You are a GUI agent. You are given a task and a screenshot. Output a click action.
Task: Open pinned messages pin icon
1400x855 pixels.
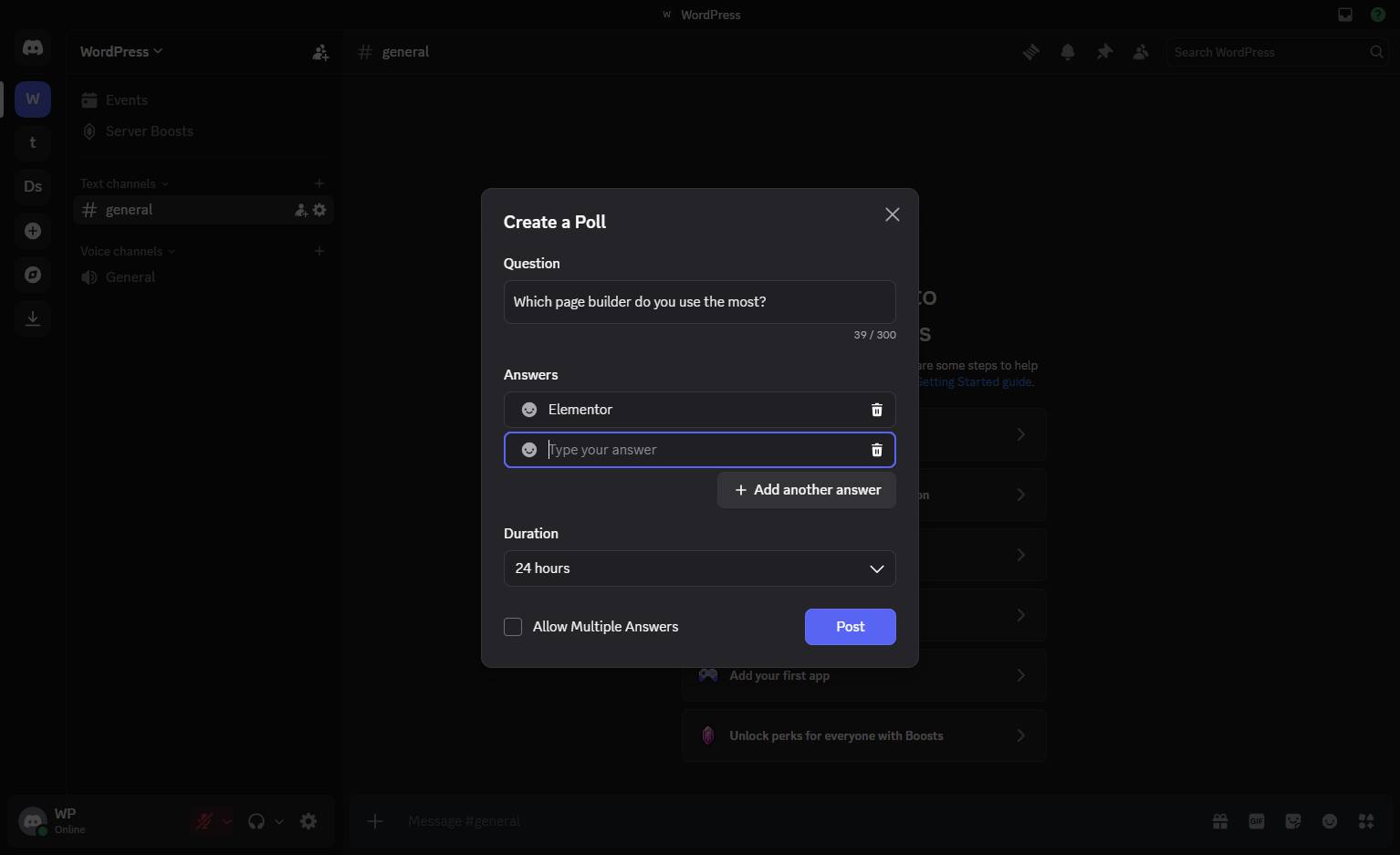(1104, 52)
